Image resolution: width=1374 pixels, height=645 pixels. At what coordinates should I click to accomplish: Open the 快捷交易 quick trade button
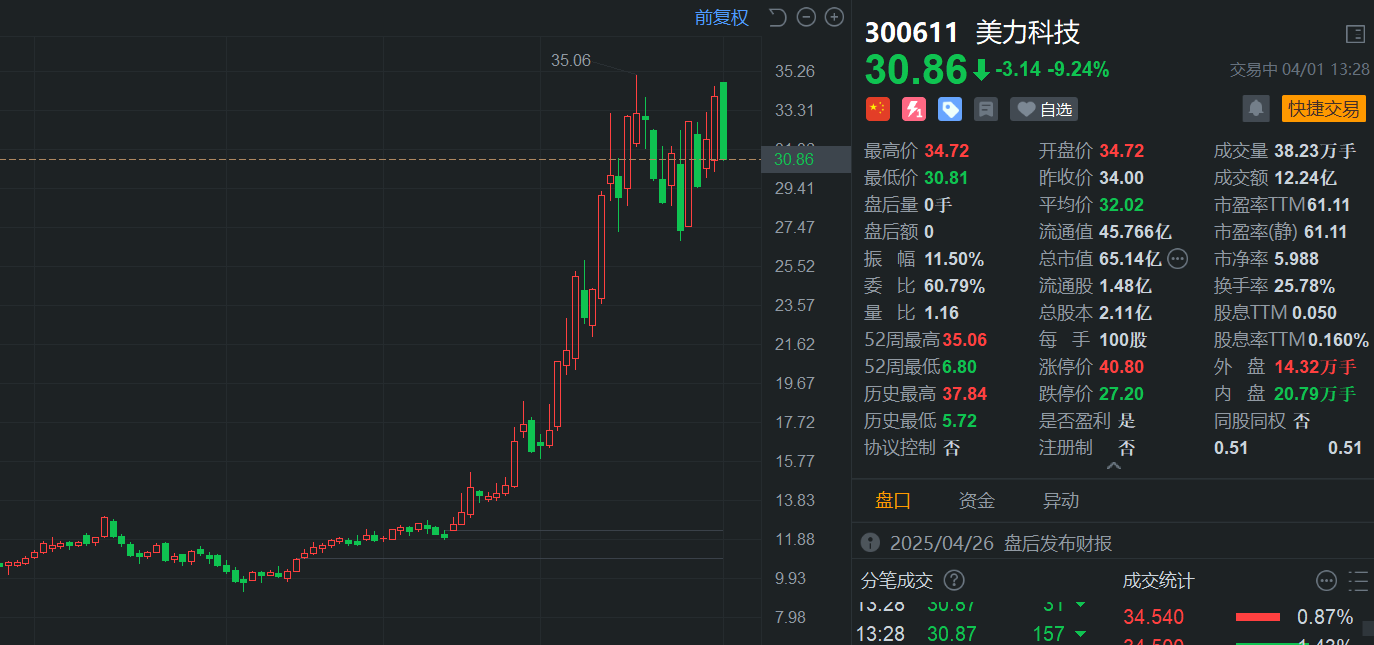[1323, 109]
